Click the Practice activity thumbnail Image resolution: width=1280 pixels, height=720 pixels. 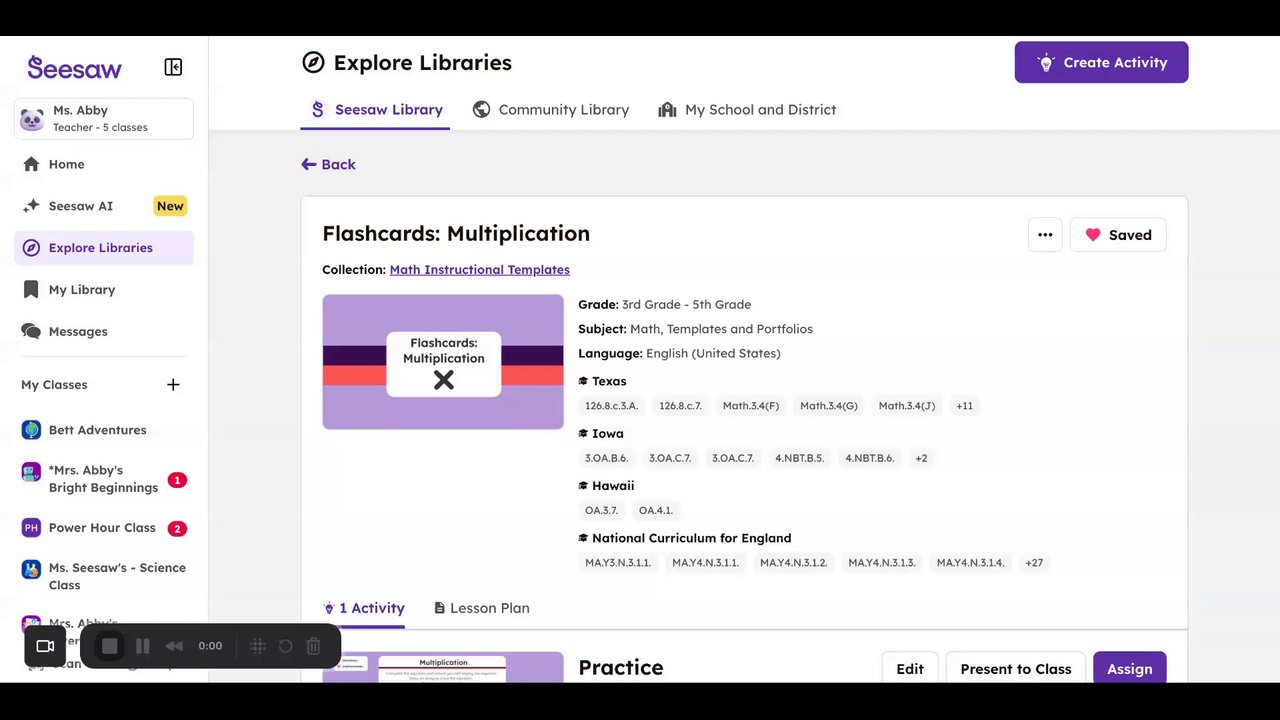pyautogui.click(x=443, y=668)
